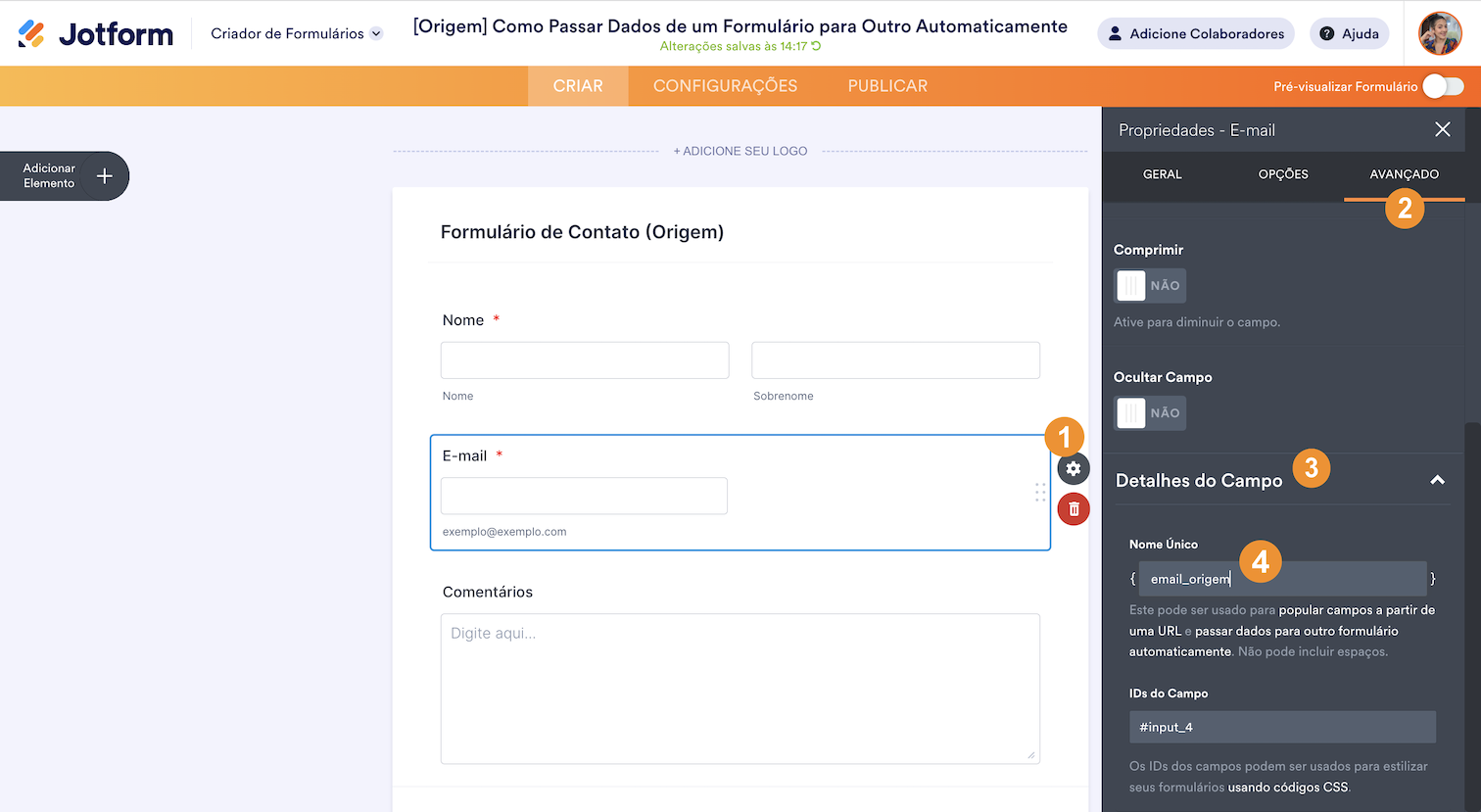Click the revert changes icon beside save time
Viewport: 1481px width, 812px height.
click(x=816, y=46)
